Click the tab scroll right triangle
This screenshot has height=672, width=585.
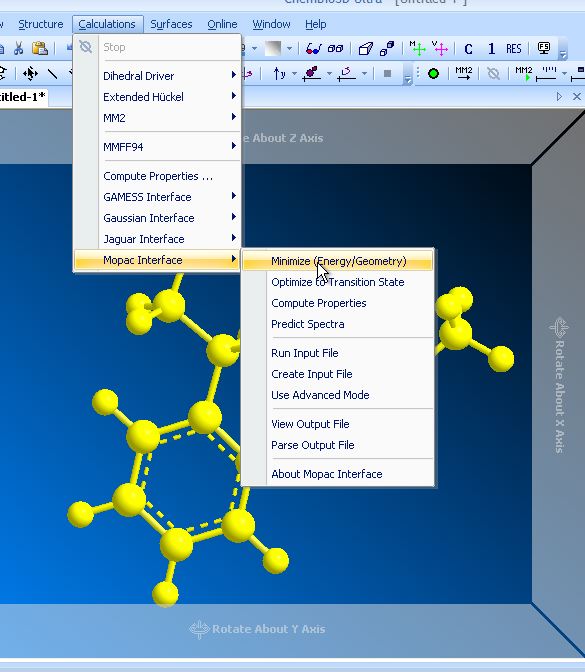click(559, 96)
